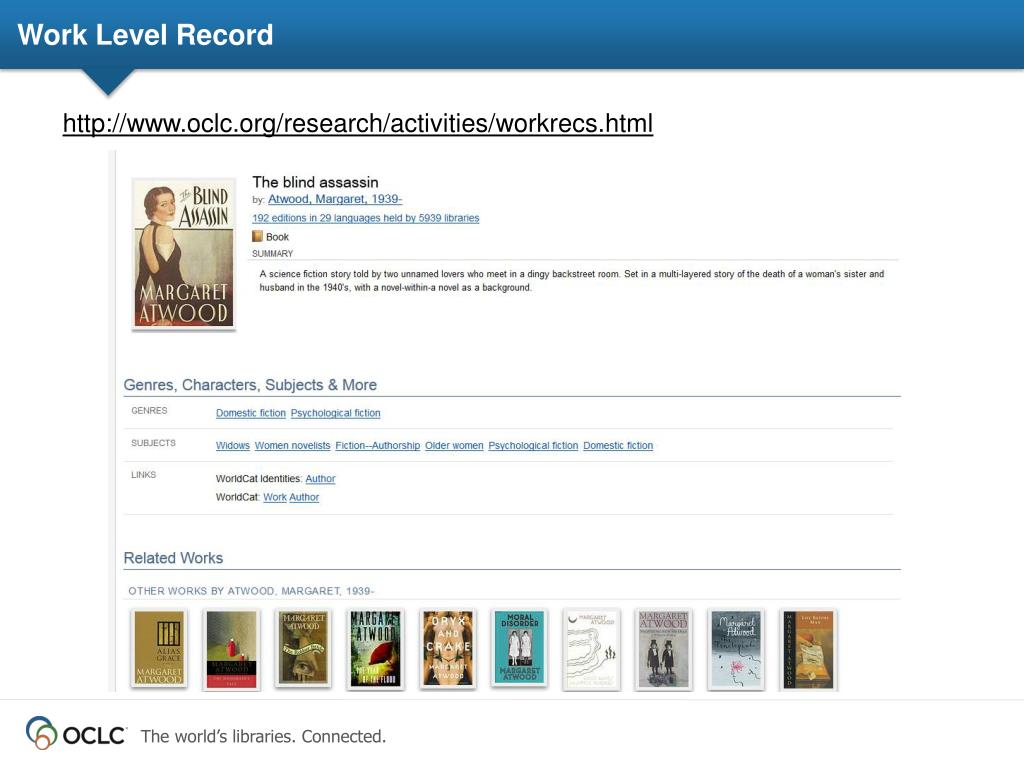The width and height of the screenshot is (1024, 768).
Task: Open the oclc.org workrecs URL link
Action: pyautogui.click(x=358, y=123)
